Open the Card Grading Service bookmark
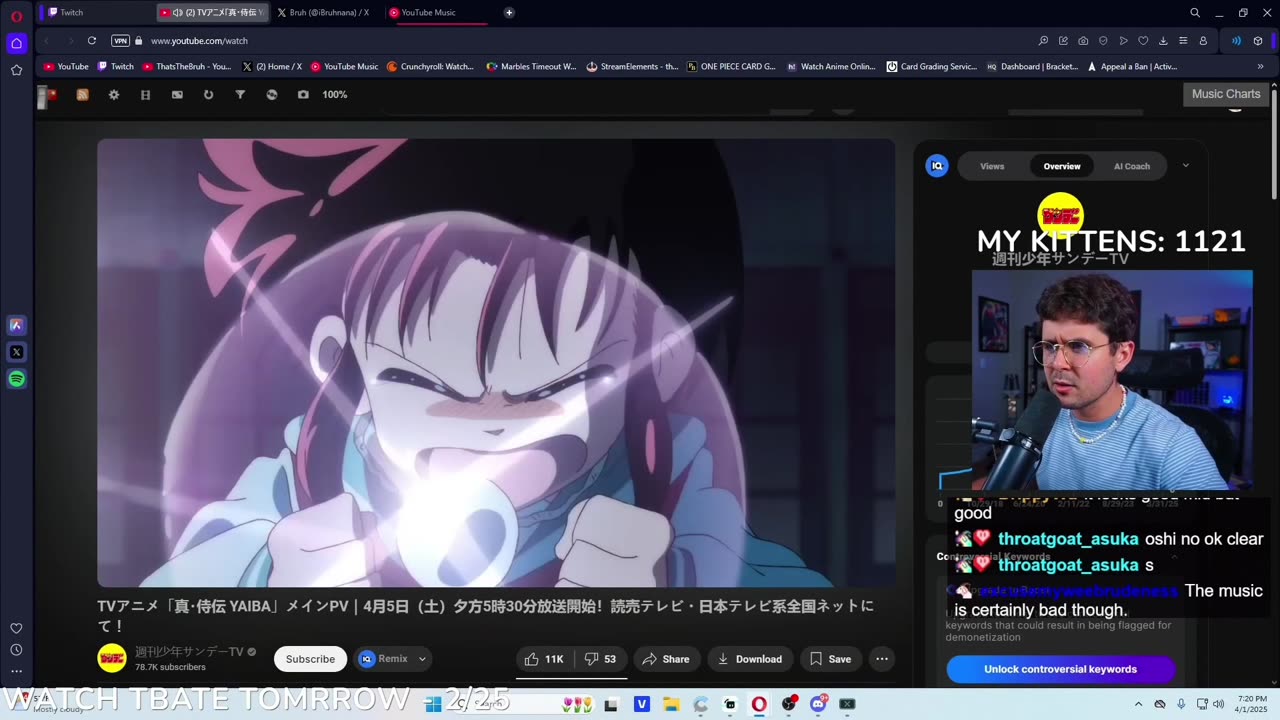 click(932, 67)
